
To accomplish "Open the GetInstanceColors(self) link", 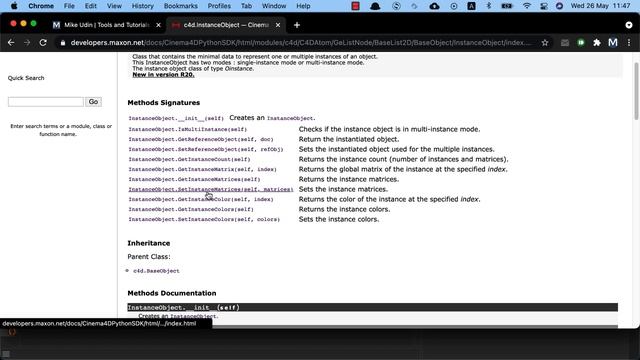I will click(191, 209).
